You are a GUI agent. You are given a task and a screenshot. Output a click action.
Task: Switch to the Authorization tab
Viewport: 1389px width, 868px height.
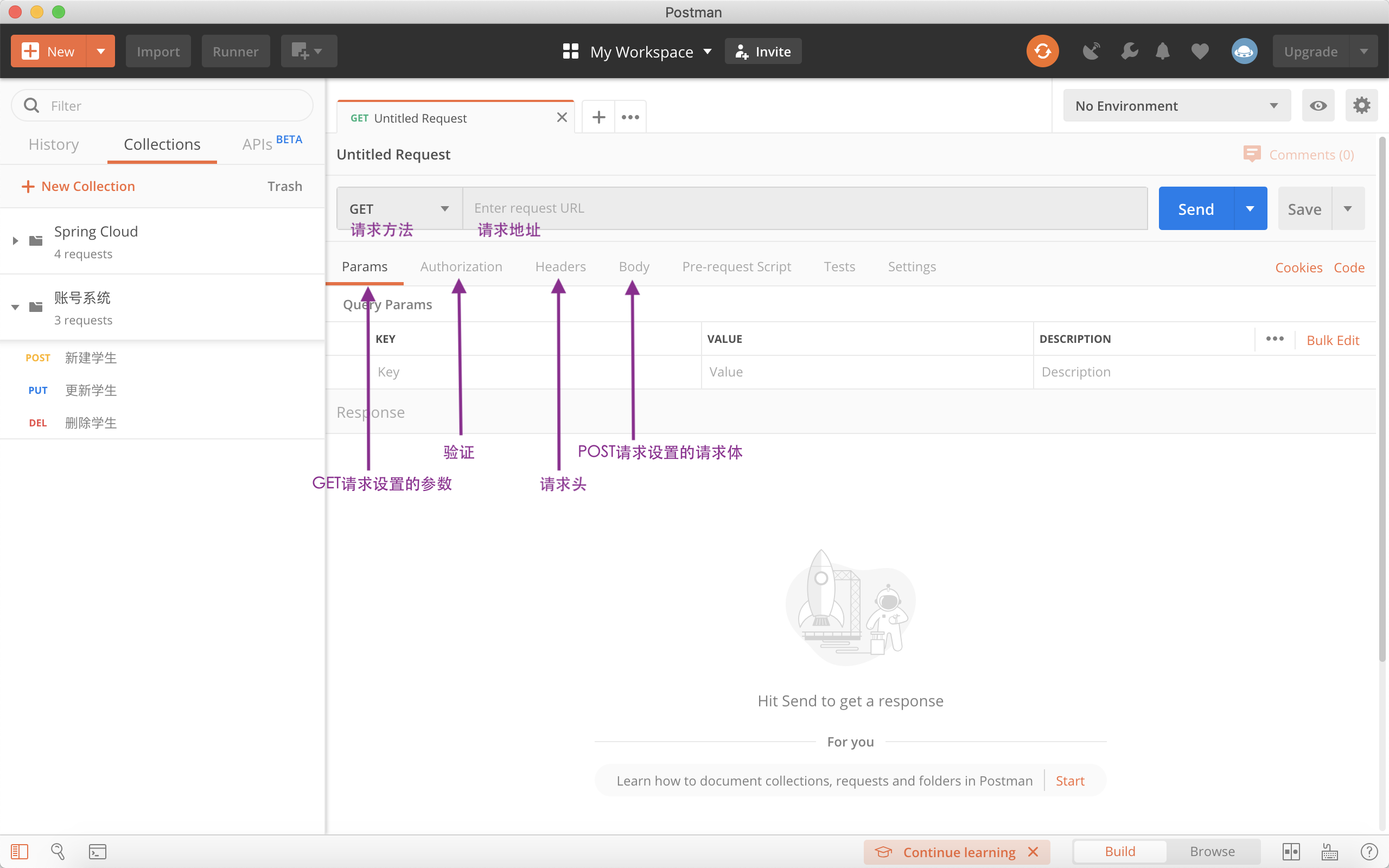click(x=461, y=266)
